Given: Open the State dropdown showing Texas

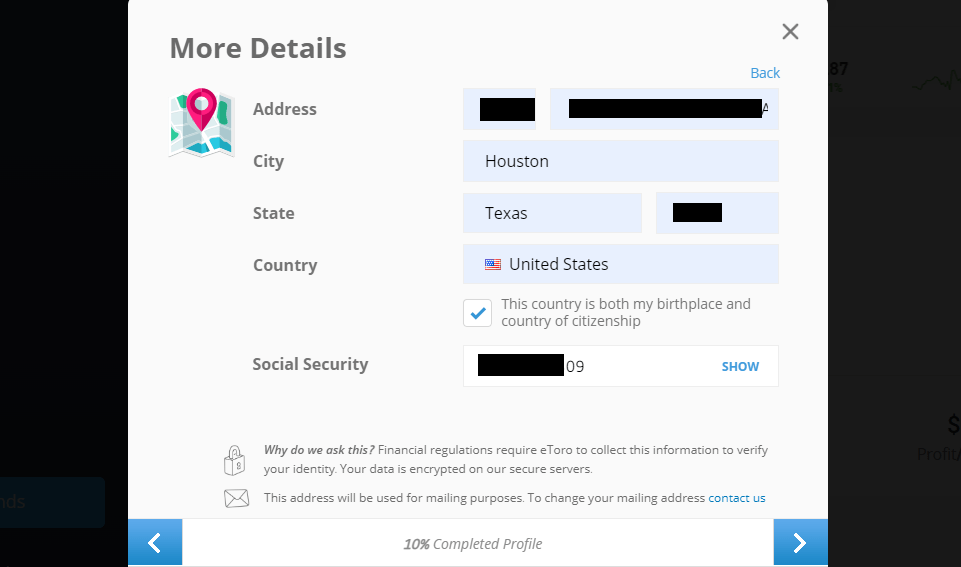Looking at the screenshot, I should [552, 213].
